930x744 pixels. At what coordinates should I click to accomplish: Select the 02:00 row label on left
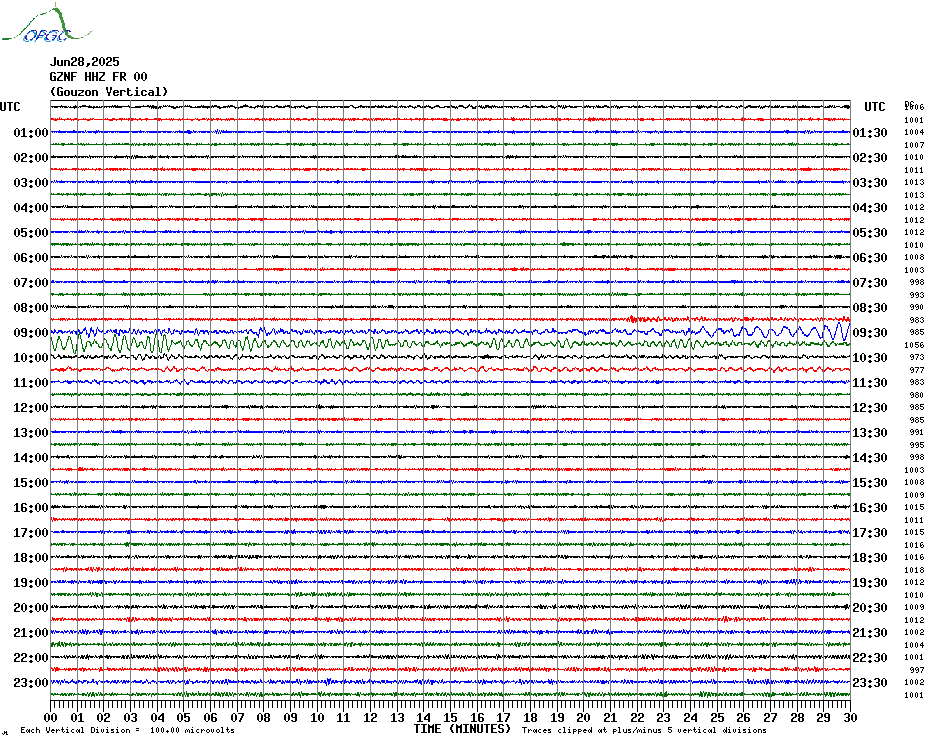click(x=31, y=157)
